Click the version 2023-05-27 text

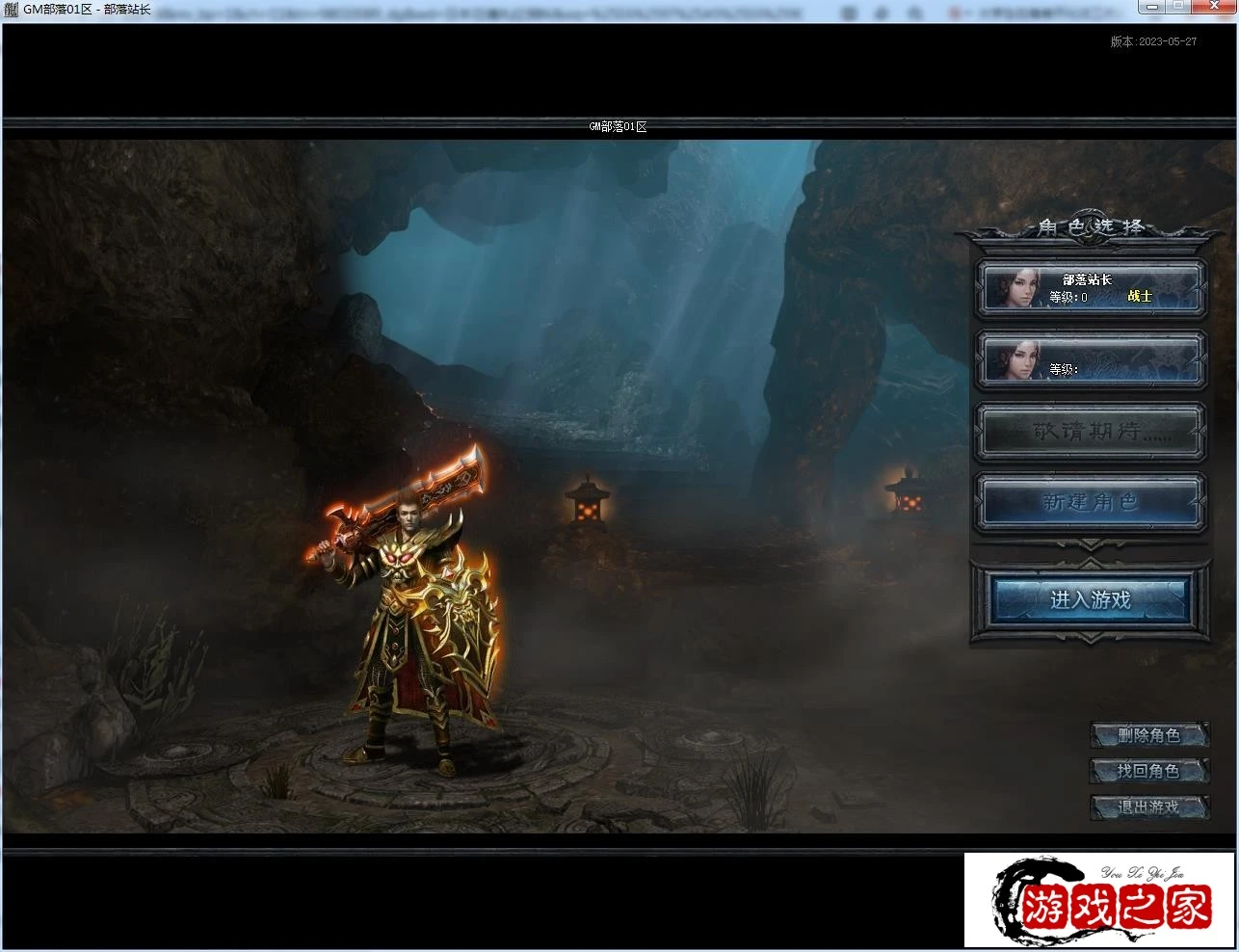pyautogui.click(x=1153, y=41)
